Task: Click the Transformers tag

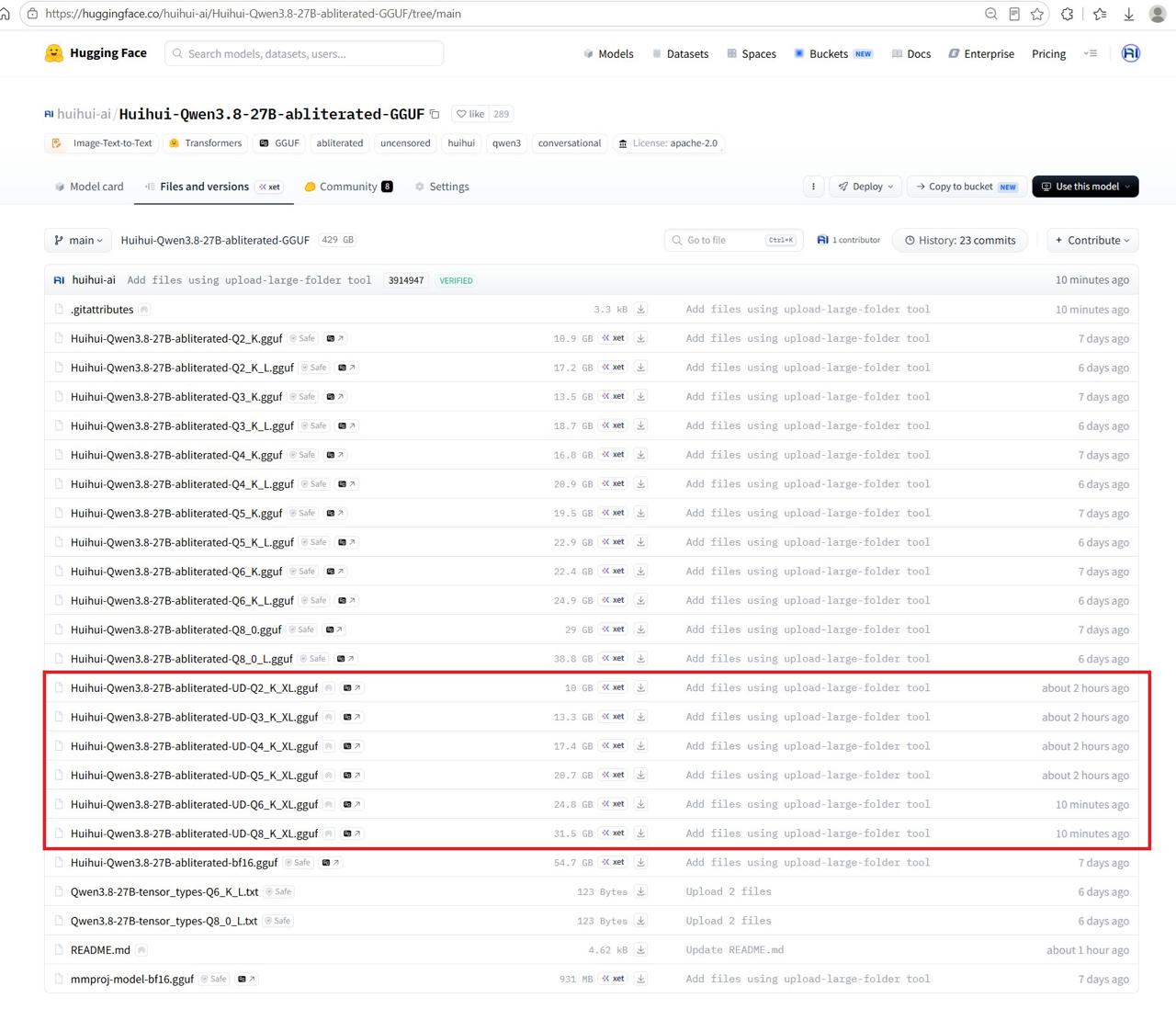Action: [x=205, y=143]
